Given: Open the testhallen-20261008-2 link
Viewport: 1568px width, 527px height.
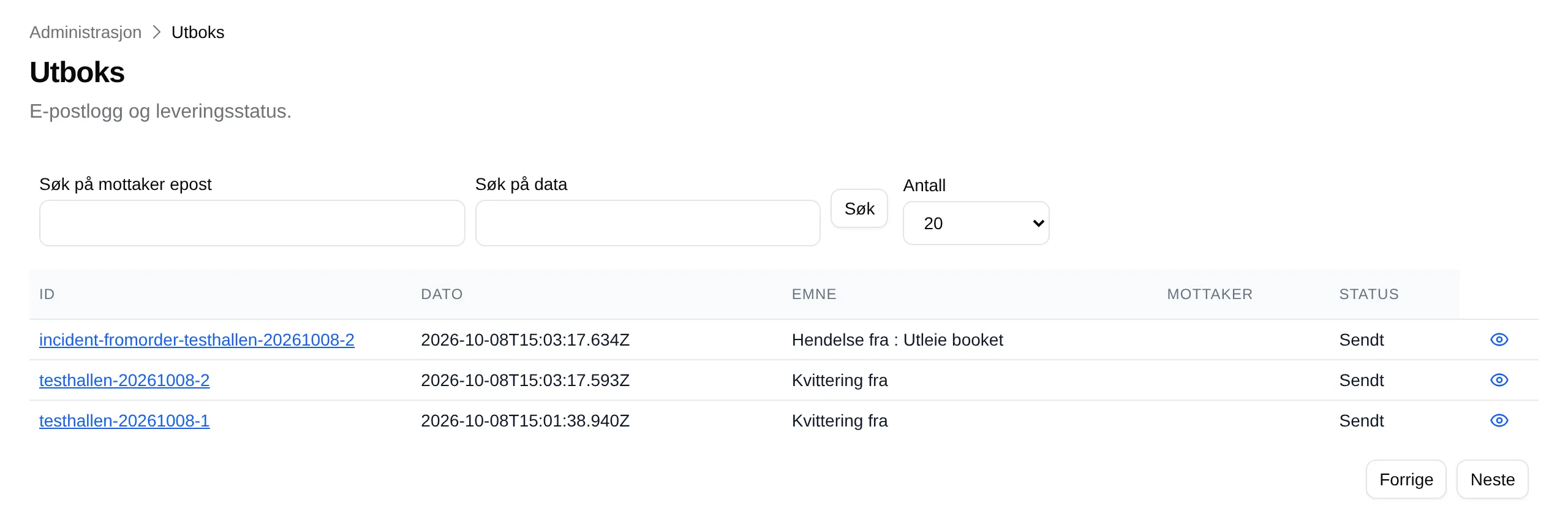Looking at the screenshot, I should (x=124, y=380).
